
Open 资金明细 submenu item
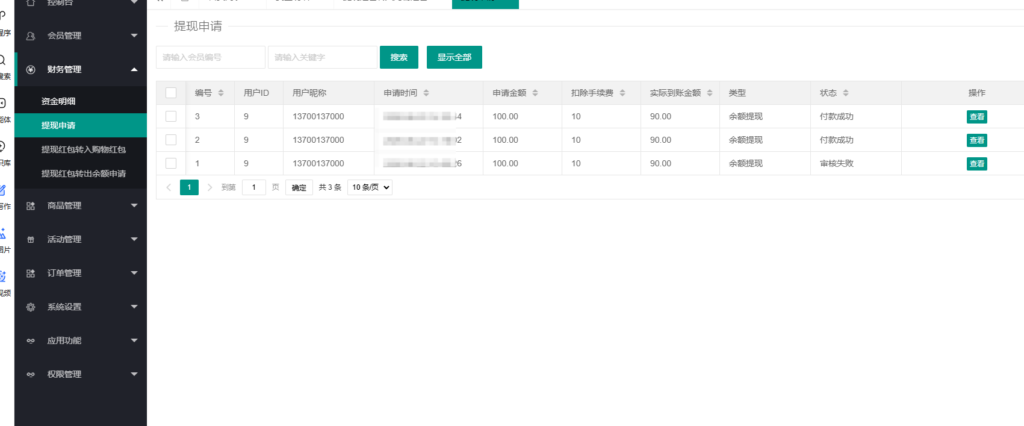pyautogui.click(x=80, y=102)
